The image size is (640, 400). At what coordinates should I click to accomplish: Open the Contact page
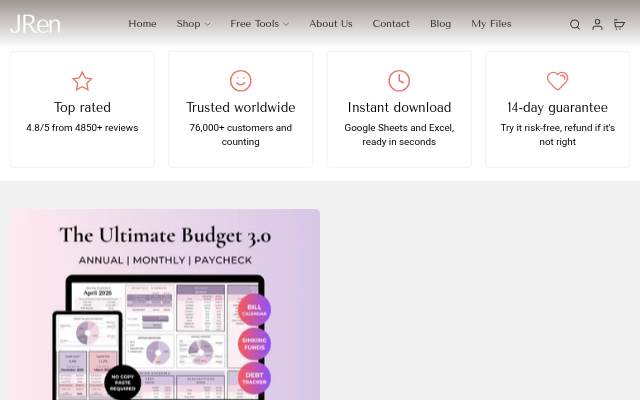click(x=391, y=24)
